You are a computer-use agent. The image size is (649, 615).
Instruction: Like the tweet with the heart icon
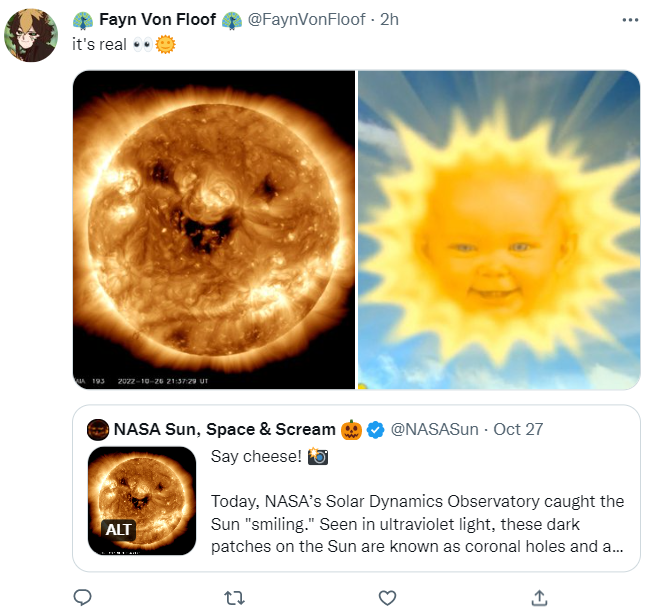pyautogui.click(x=387, y=597)
